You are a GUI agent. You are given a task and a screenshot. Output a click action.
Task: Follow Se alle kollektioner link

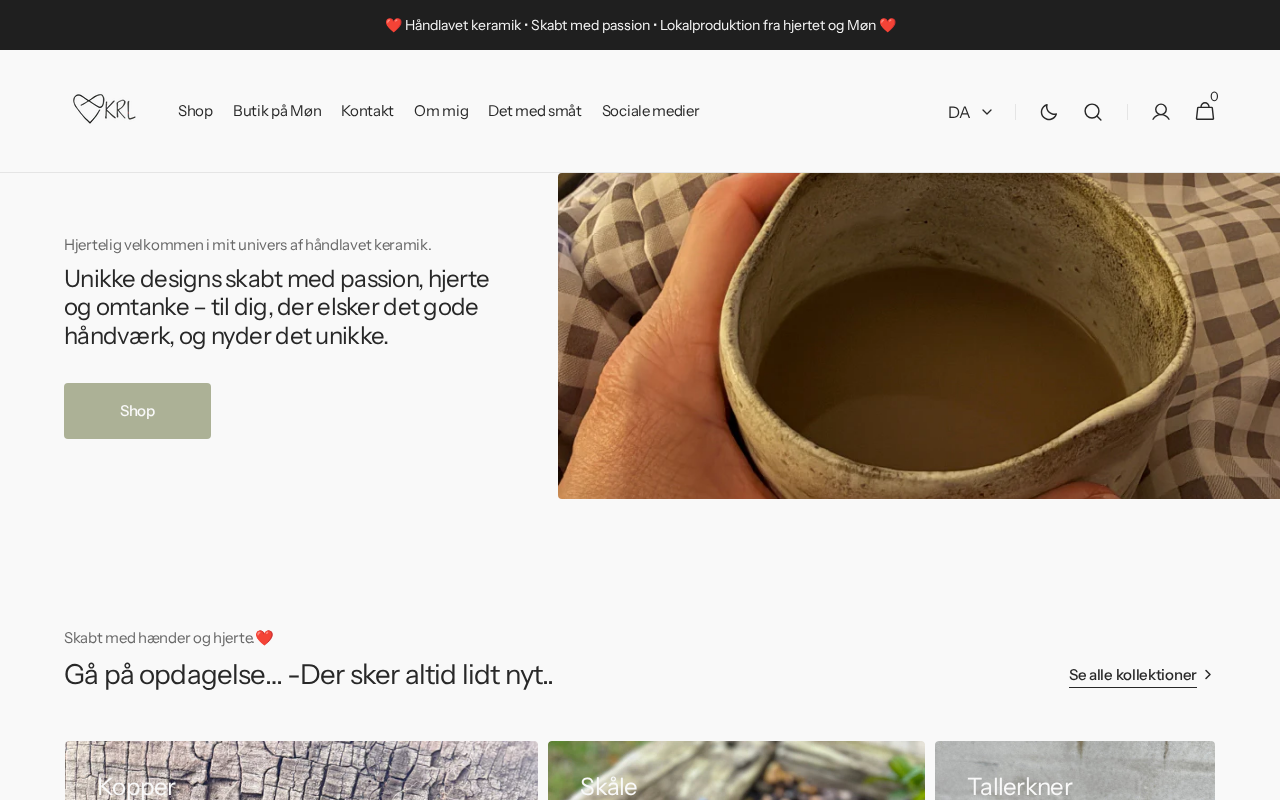1132,675
